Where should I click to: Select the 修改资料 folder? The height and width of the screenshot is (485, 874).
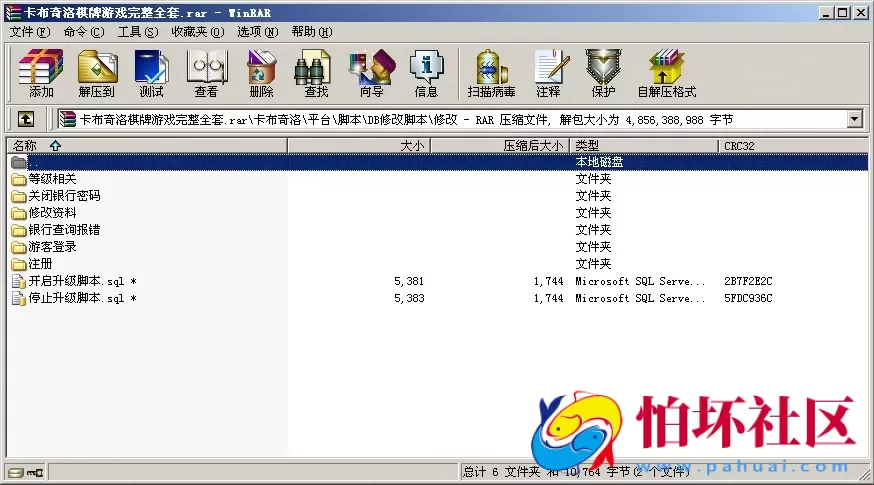52,213
